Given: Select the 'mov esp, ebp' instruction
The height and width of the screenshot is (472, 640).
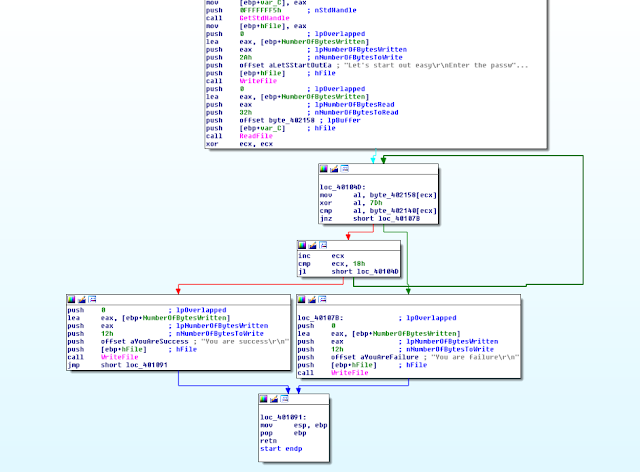Looking at the screenshot, I should pyautogui.click(x=294, y=425).
